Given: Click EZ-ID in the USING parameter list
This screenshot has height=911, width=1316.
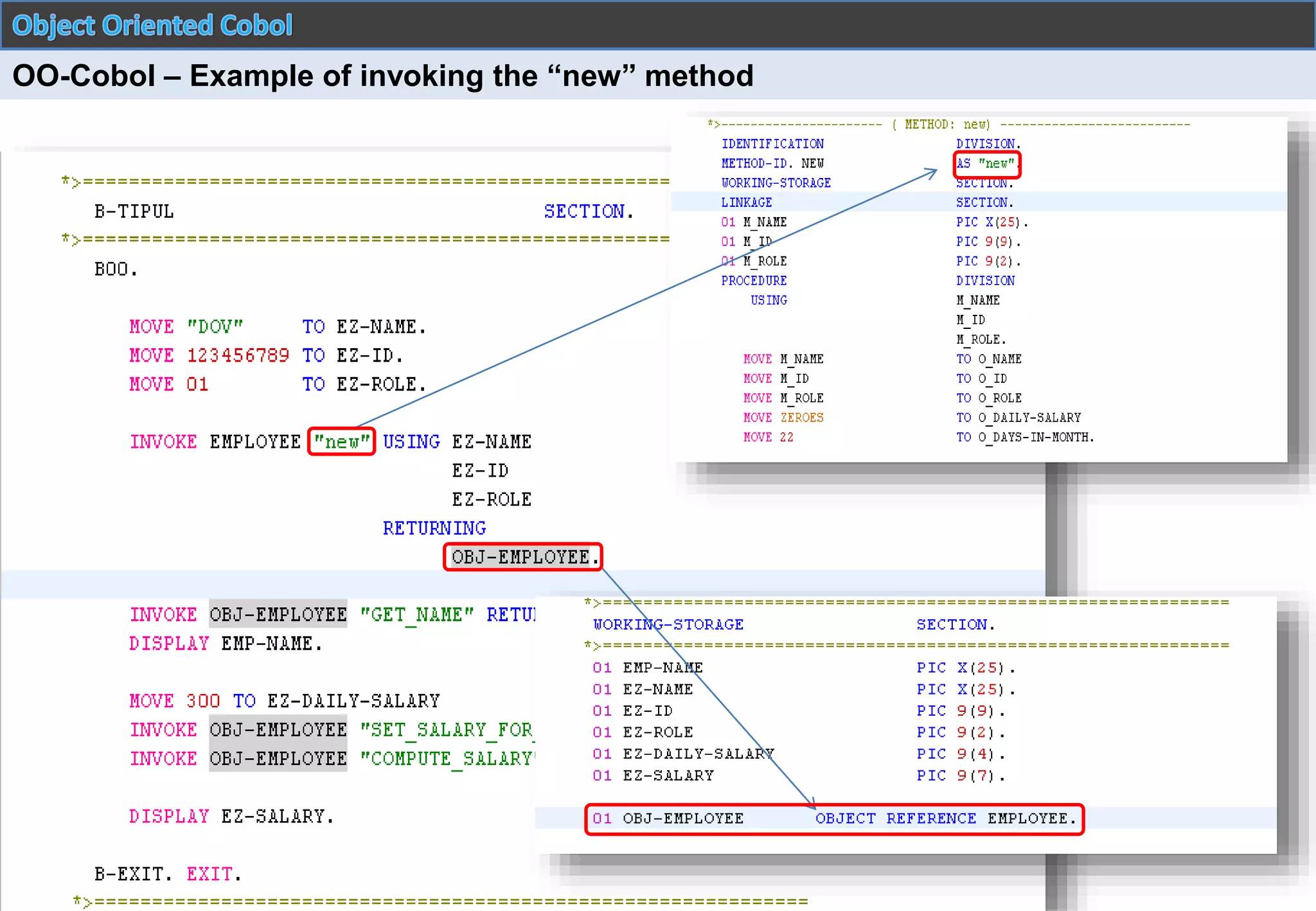Looking at the screenshot, I should click(480, 471).
